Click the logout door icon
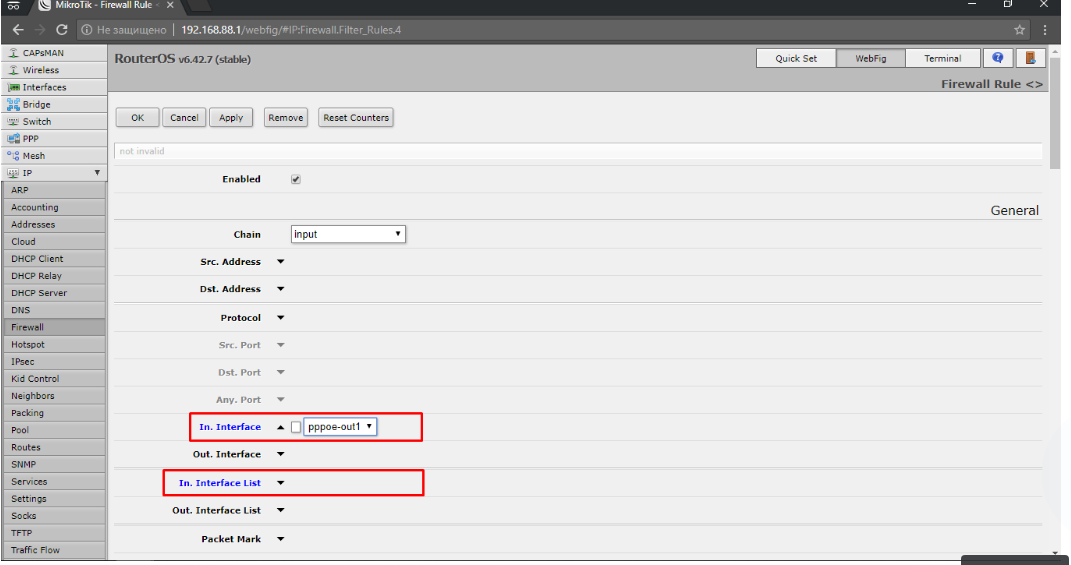 click(x=1031, y=58)
